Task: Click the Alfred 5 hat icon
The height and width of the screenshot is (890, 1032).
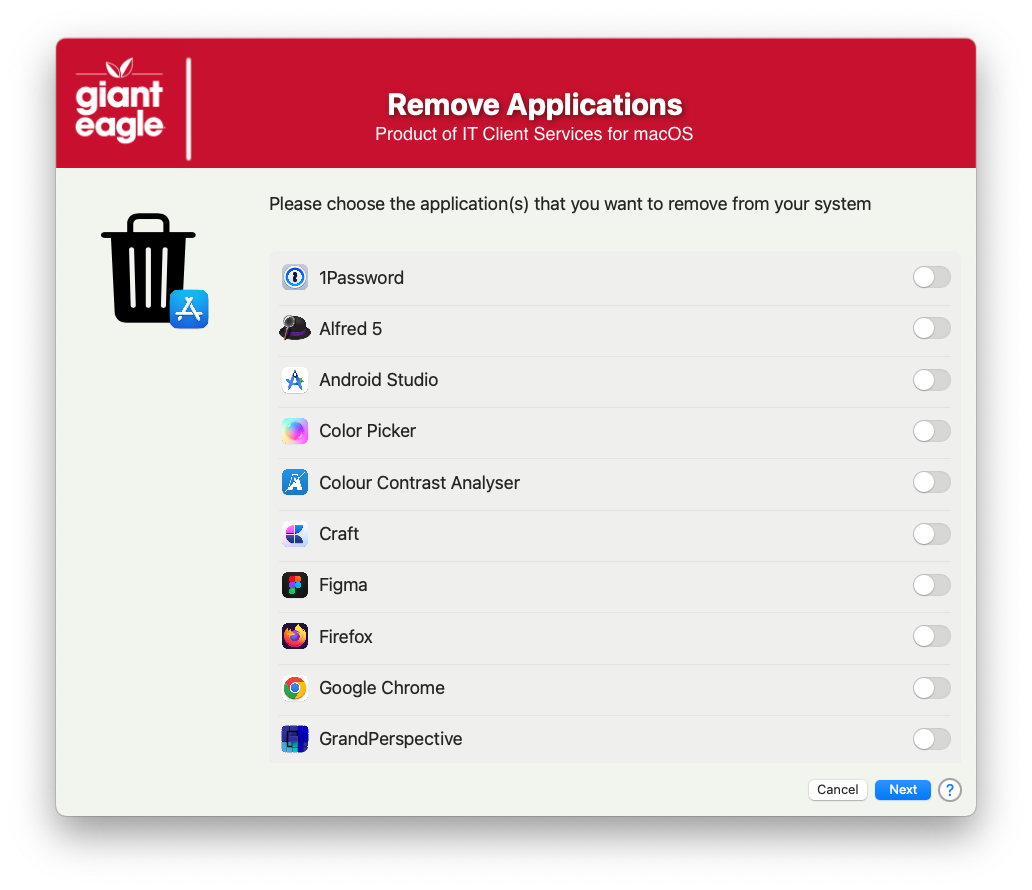Action: 295,328
